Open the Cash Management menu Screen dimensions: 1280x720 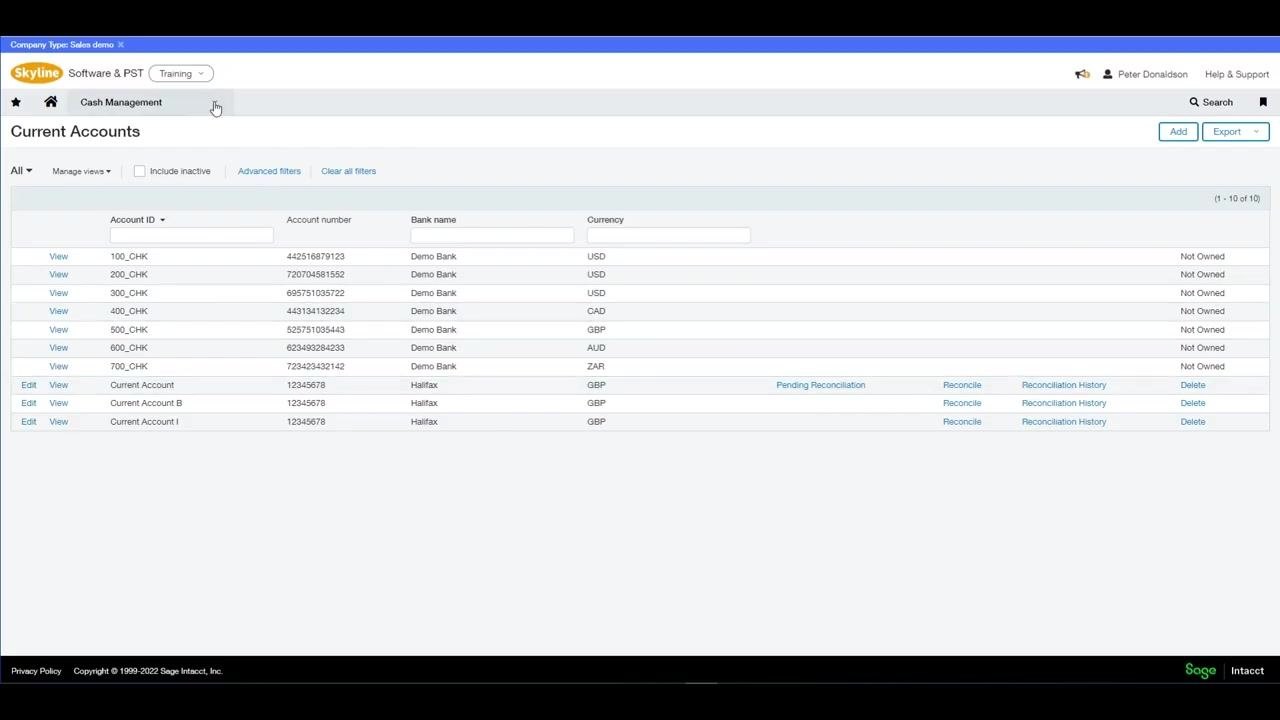coord(150,102)
